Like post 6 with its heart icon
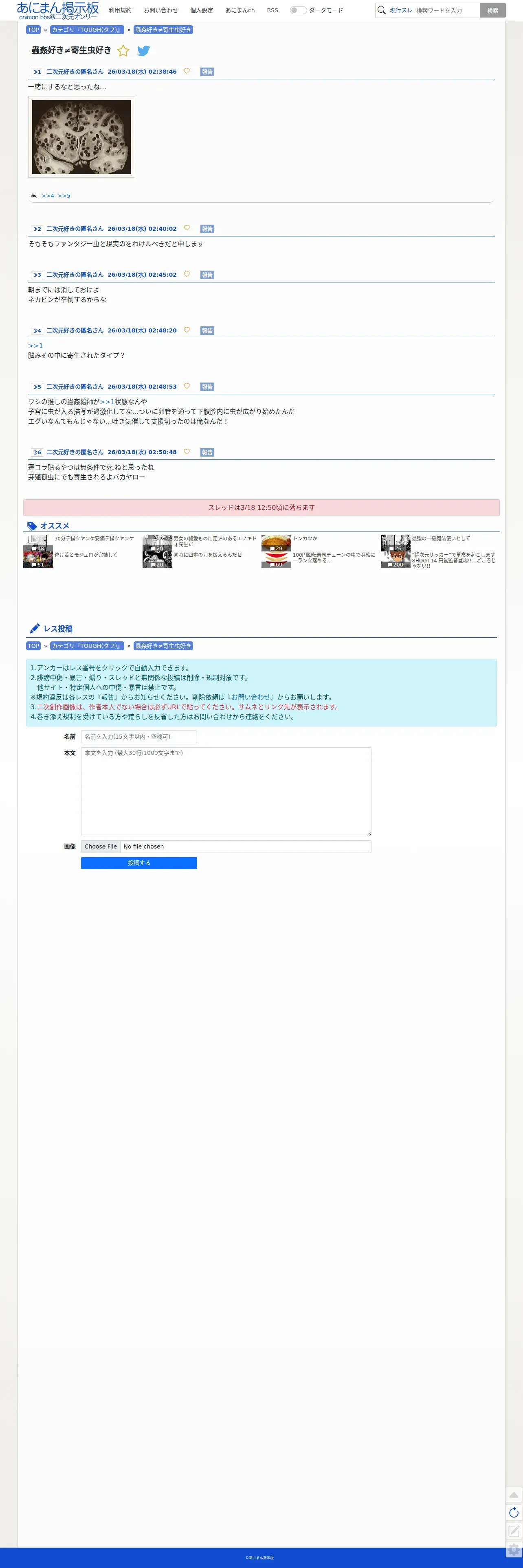The height and width of the screenshot is (1568, 523). click(187, 452)
